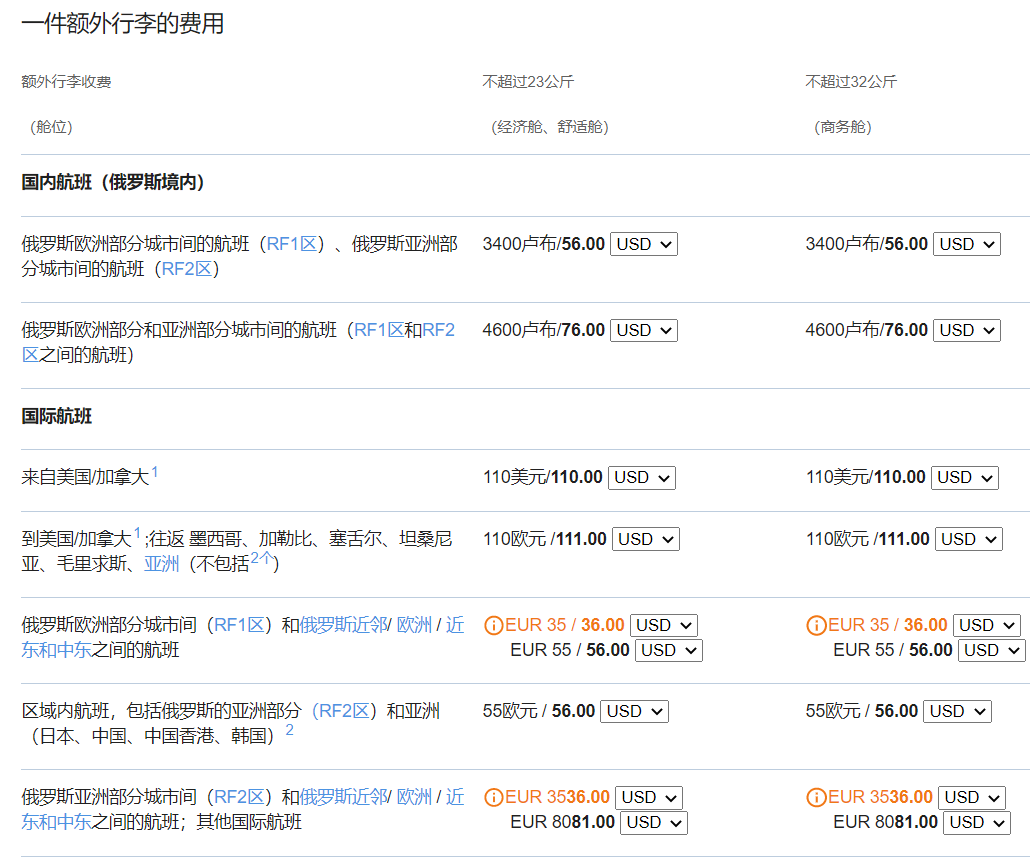Image resolution: width=1030 pixels, height=857 pixels.
Task: Open the 亚洲 link after 毛里求斯
Action: pos(162,564)
